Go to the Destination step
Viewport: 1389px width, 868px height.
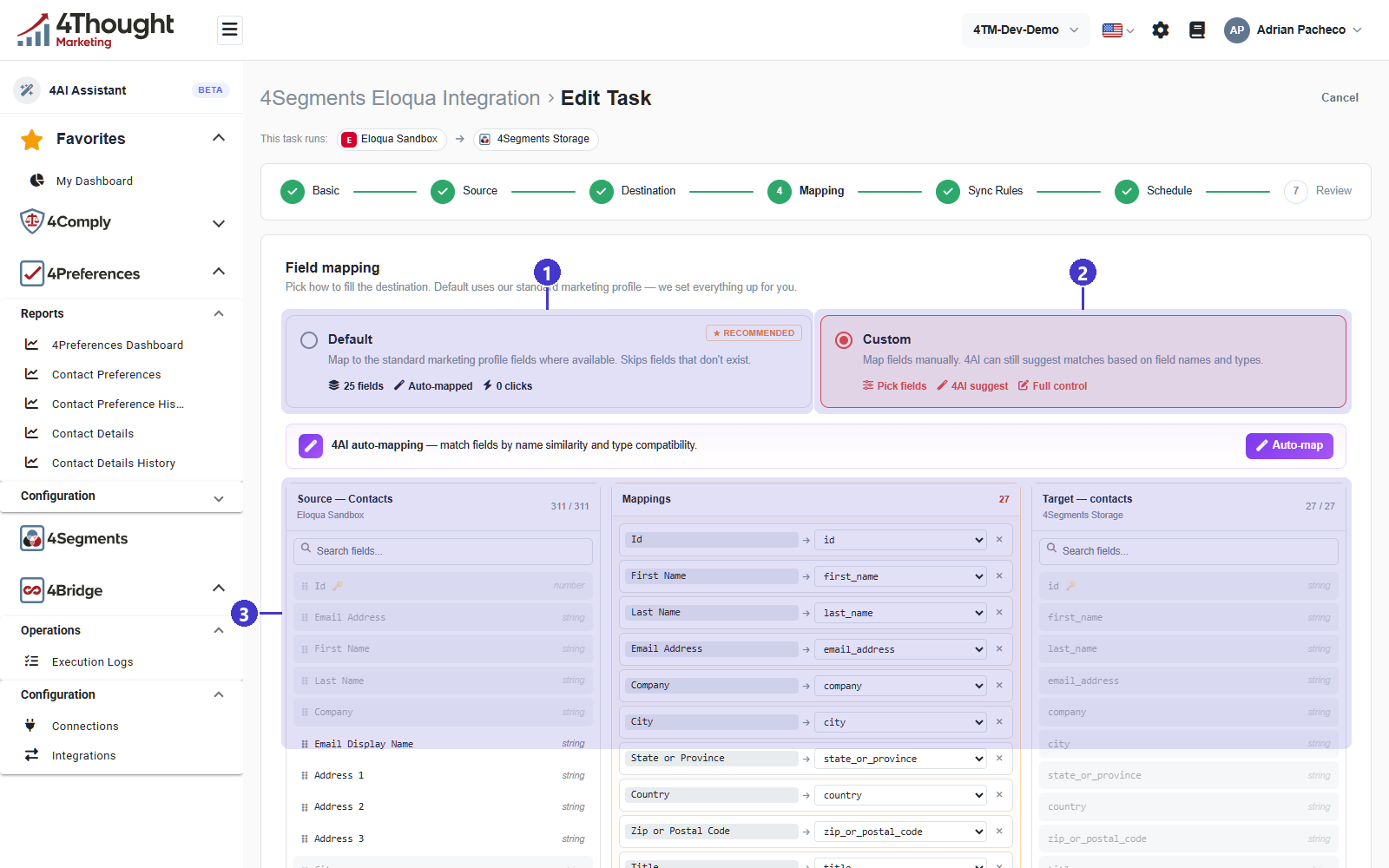tap(633, 191)
